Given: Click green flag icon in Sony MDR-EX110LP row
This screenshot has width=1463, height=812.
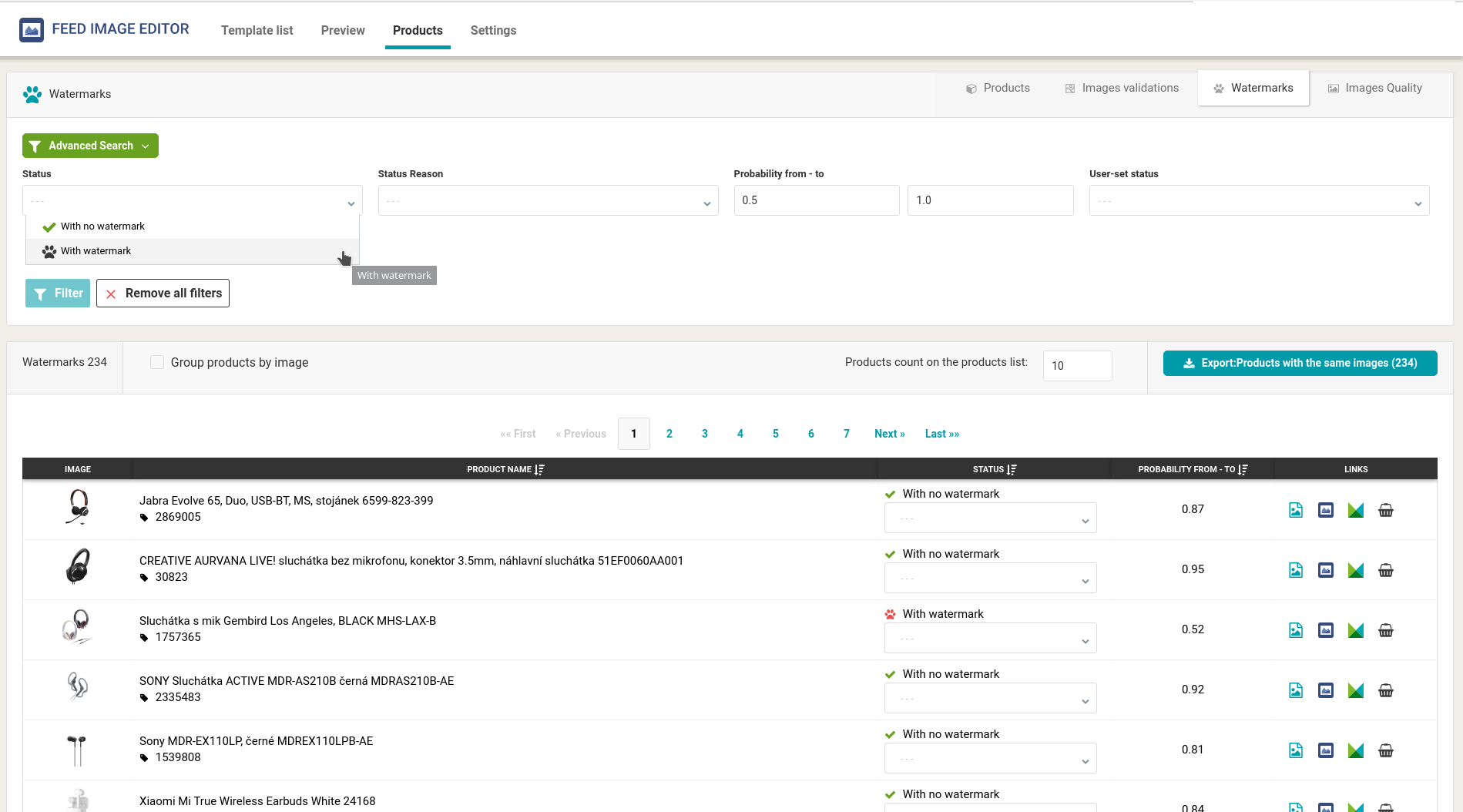Looking at the screenshot, I should click(x=1356, y=750).
